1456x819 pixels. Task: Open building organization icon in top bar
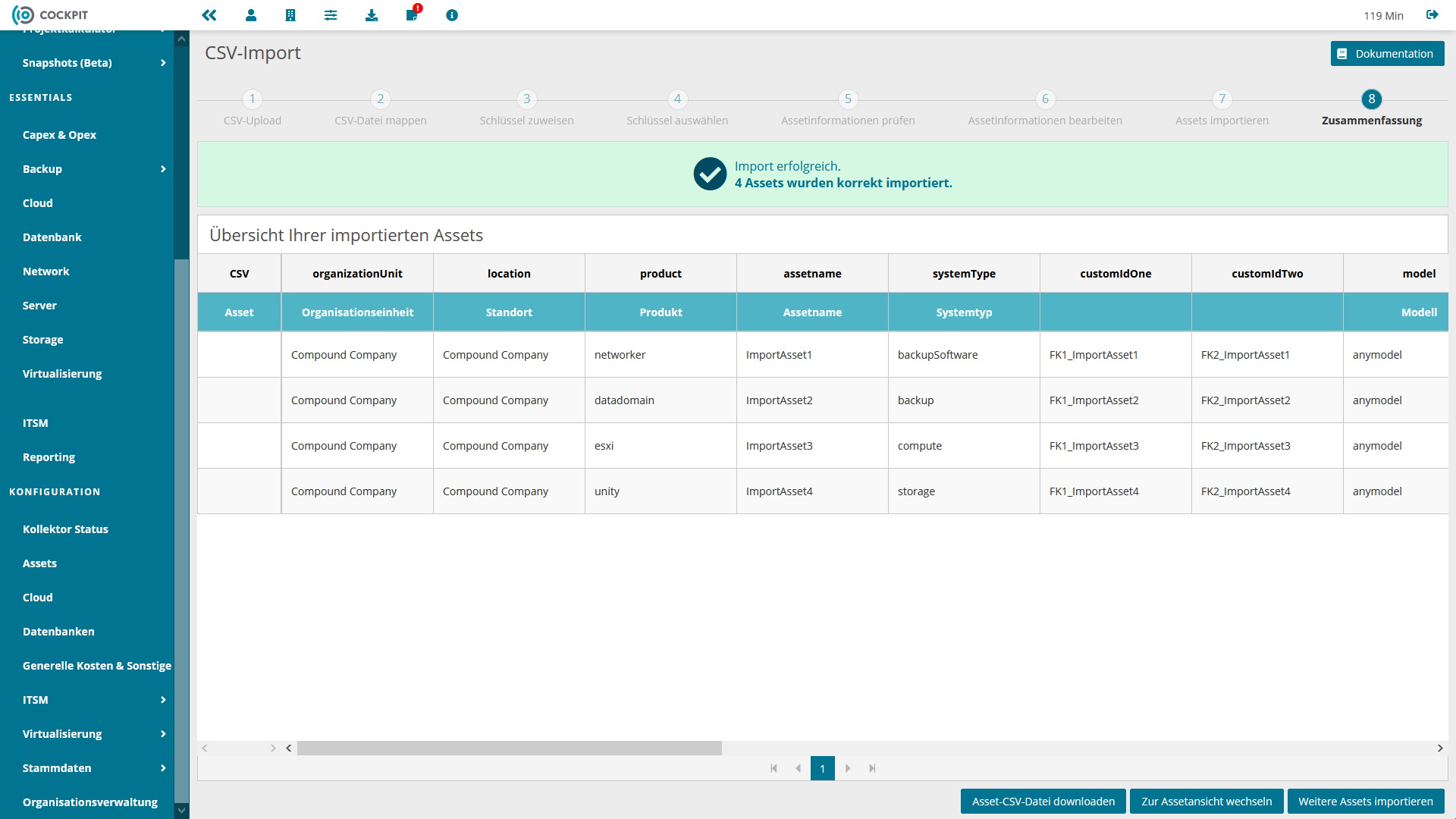[x=290, y=15]
